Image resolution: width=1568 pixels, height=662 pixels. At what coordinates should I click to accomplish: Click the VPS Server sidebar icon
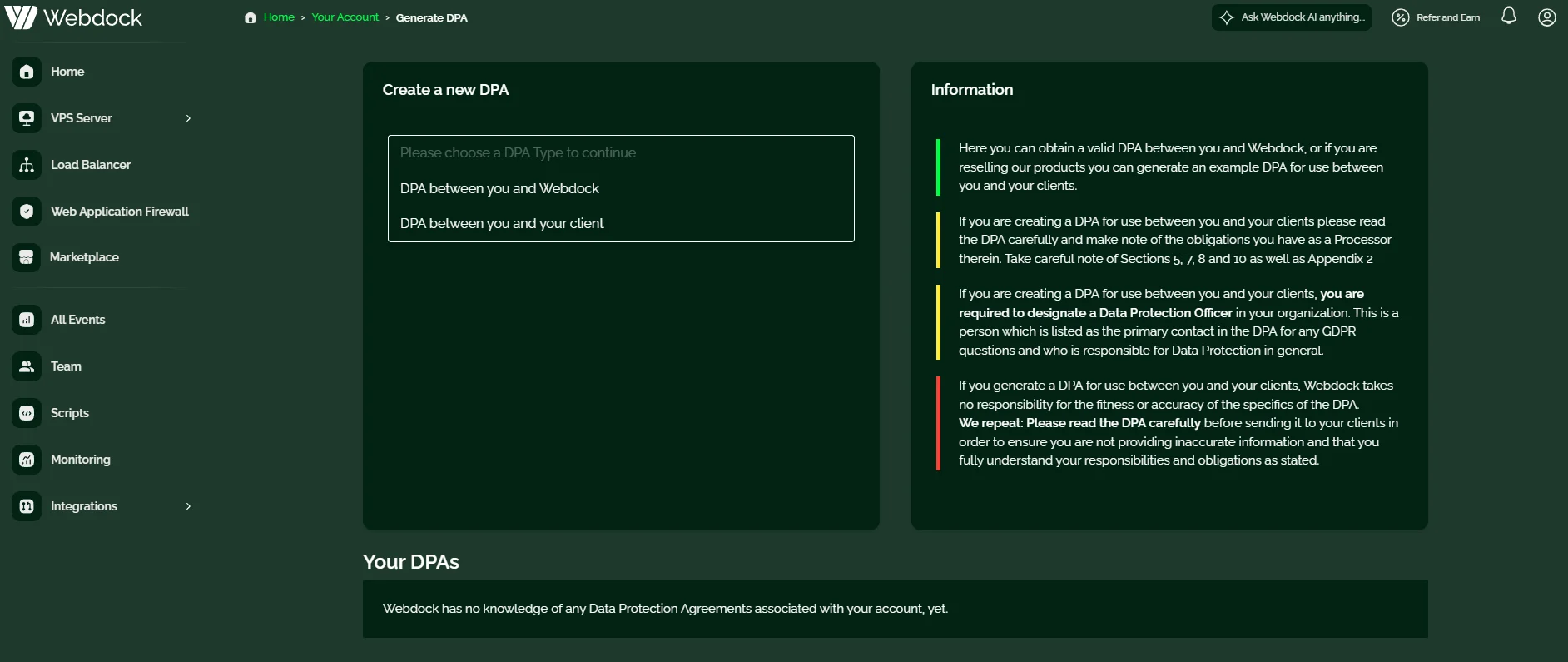tap(27, 118)
